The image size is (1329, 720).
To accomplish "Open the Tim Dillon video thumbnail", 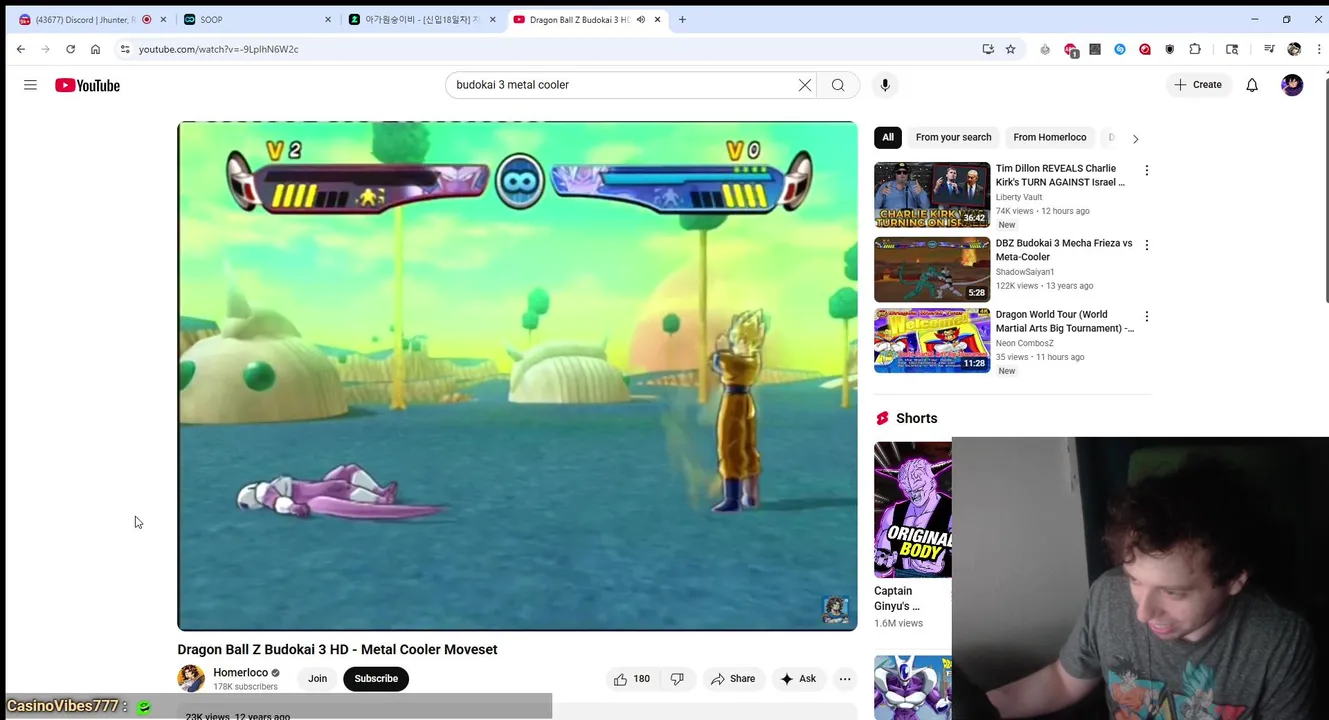I will [932, 195].
